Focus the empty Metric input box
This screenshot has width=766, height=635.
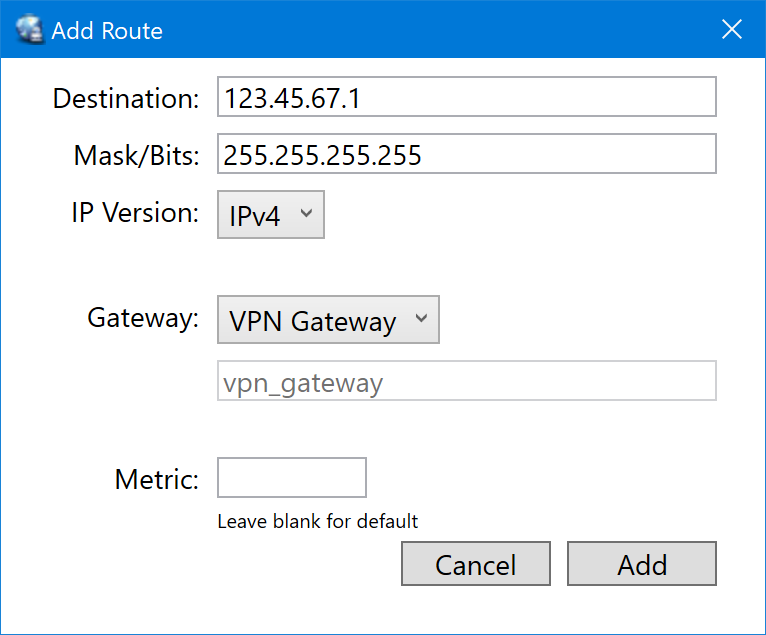click(292, 478)
